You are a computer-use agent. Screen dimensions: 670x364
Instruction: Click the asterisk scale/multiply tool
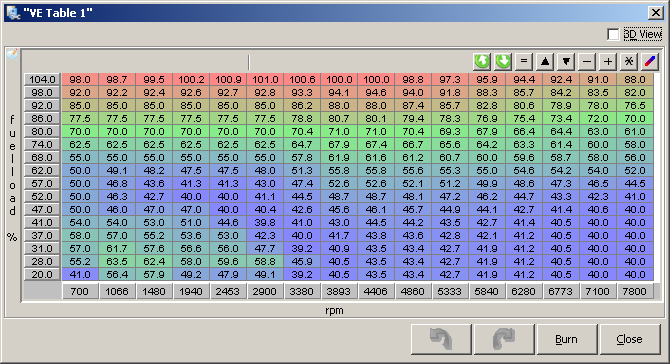[x=629, y=62]
